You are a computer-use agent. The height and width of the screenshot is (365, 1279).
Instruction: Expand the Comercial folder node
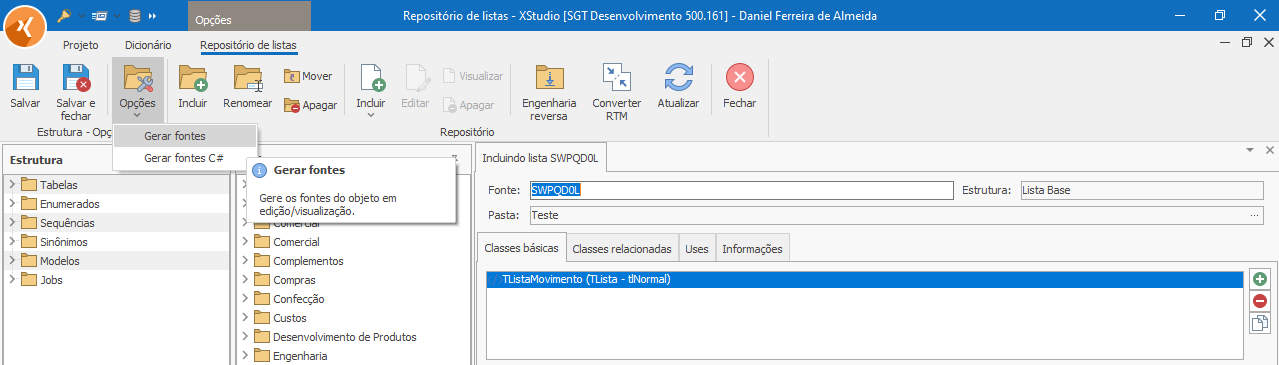click(245, 242)
